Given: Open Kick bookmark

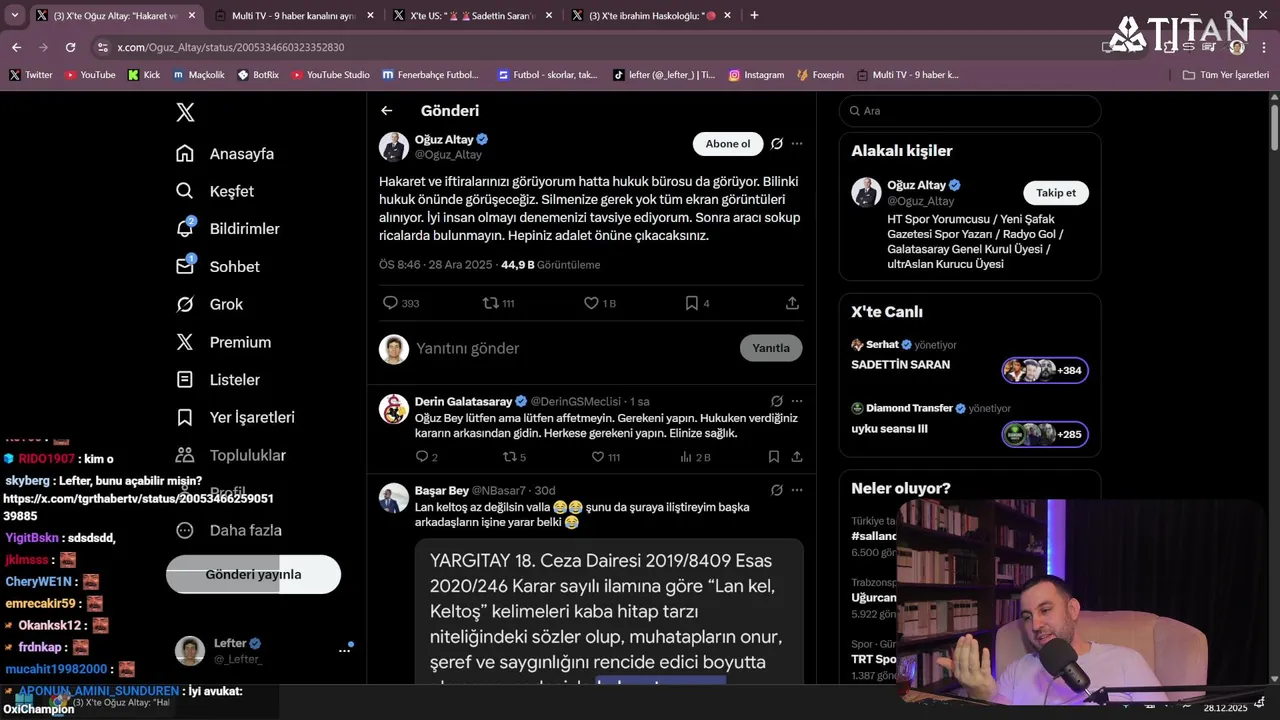Looking at the screenshot, I should [x=144, y=75].
